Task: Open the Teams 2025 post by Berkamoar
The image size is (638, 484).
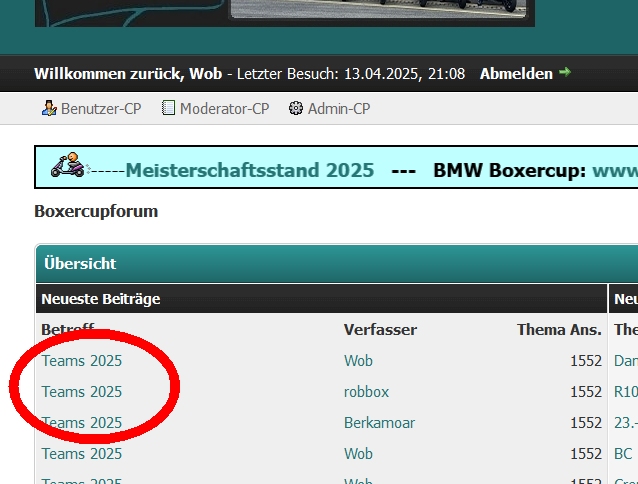Action: (x=82, y=423)
